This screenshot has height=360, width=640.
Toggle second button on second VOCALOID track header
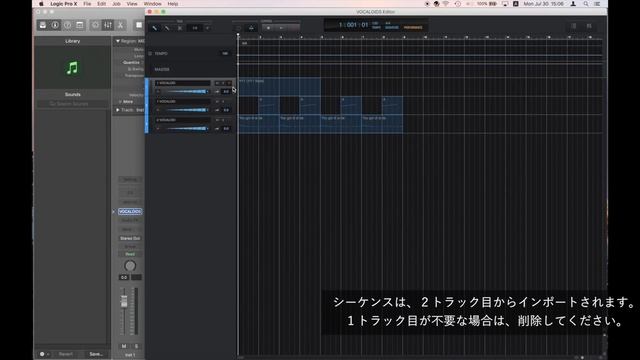click(x=223, y=101)
